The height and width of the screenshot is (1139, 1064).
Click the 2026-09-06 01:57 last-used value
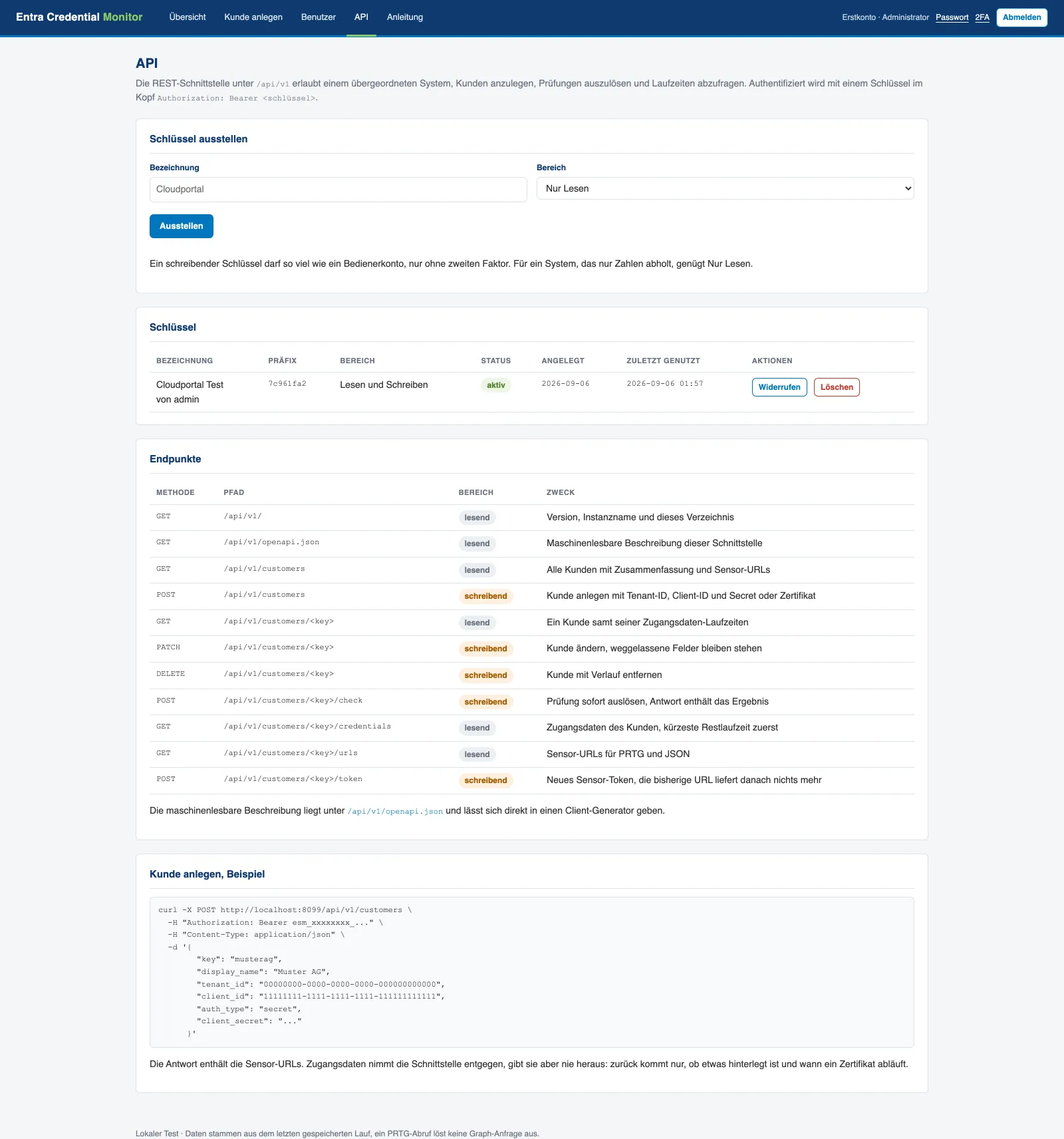coord(665,384)
